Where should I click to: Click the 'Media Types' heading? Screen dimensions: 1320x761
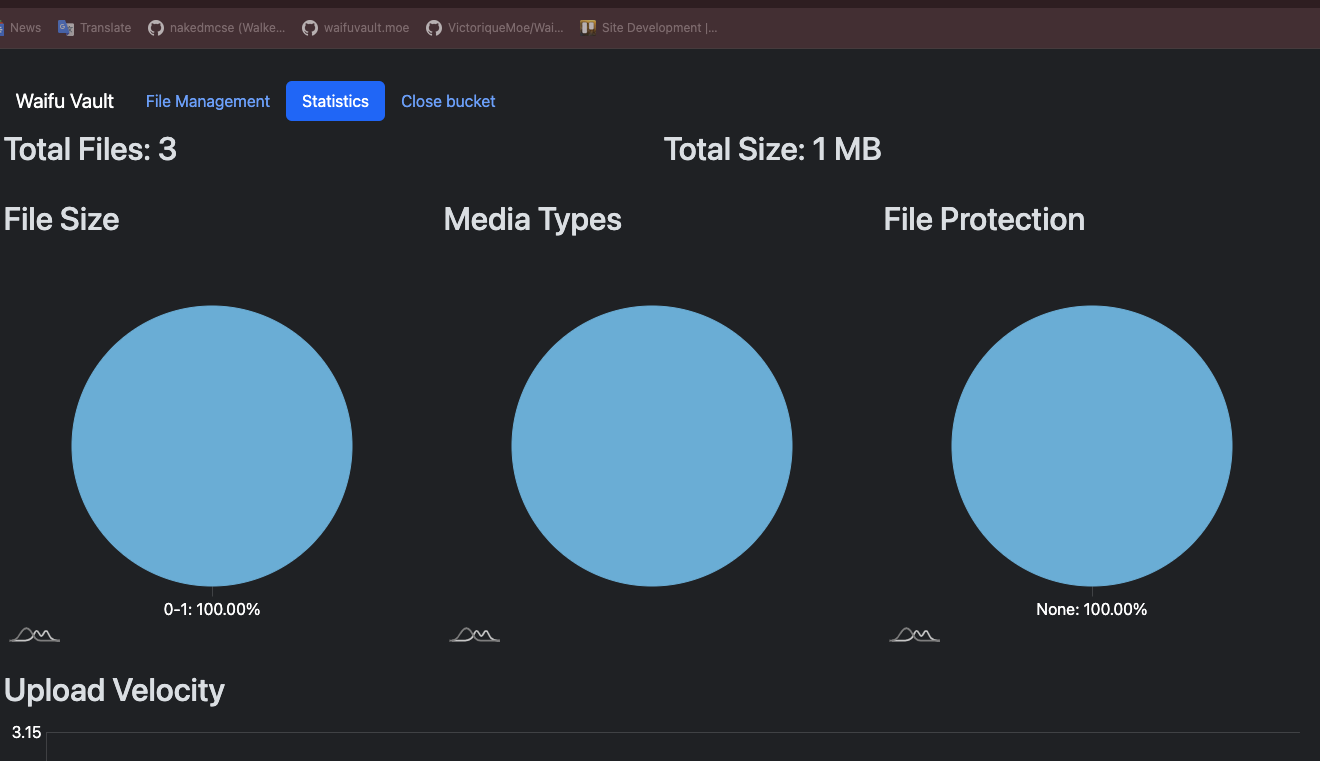533,220
